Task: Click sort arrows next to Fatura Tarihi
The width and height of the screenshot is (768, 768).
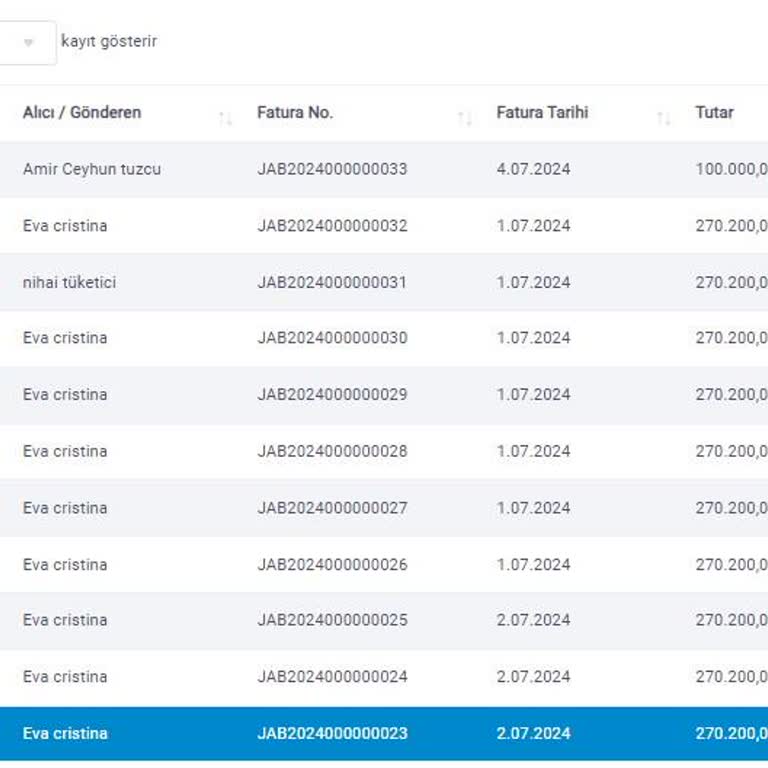Action: 663,119
